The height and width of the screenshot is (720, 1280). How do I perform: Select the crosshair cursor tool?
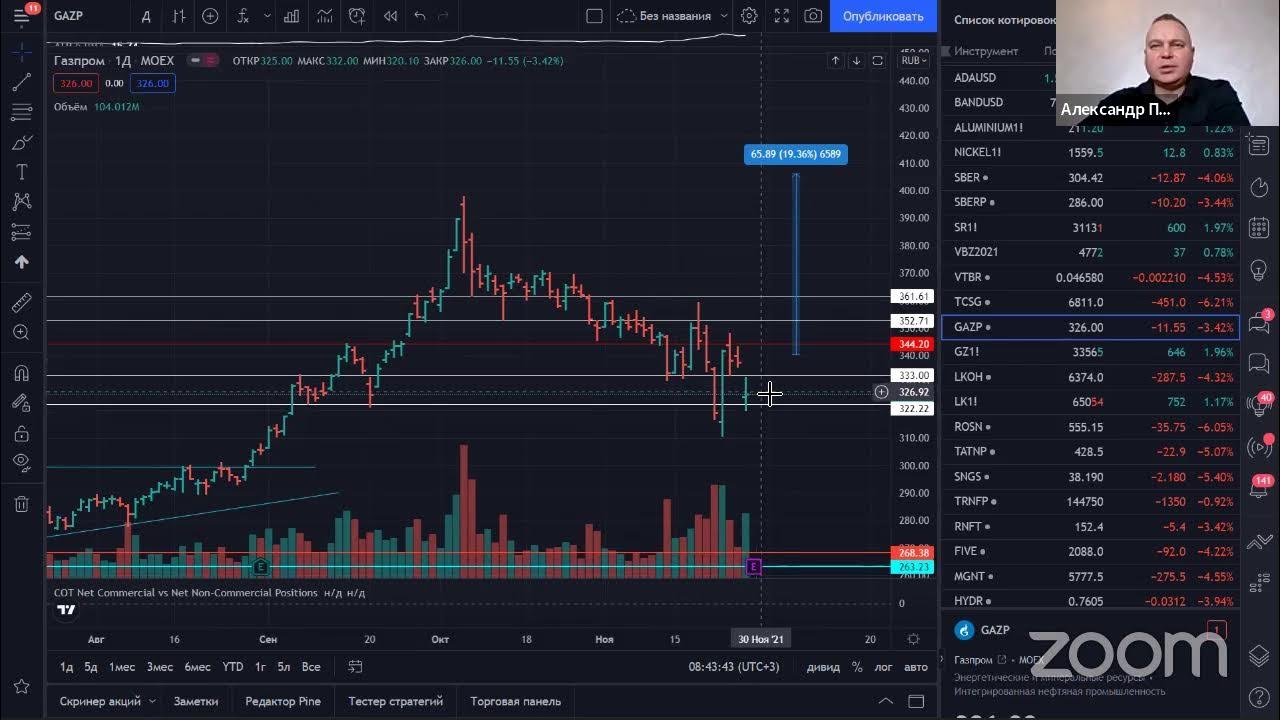[x=21, y=50]
